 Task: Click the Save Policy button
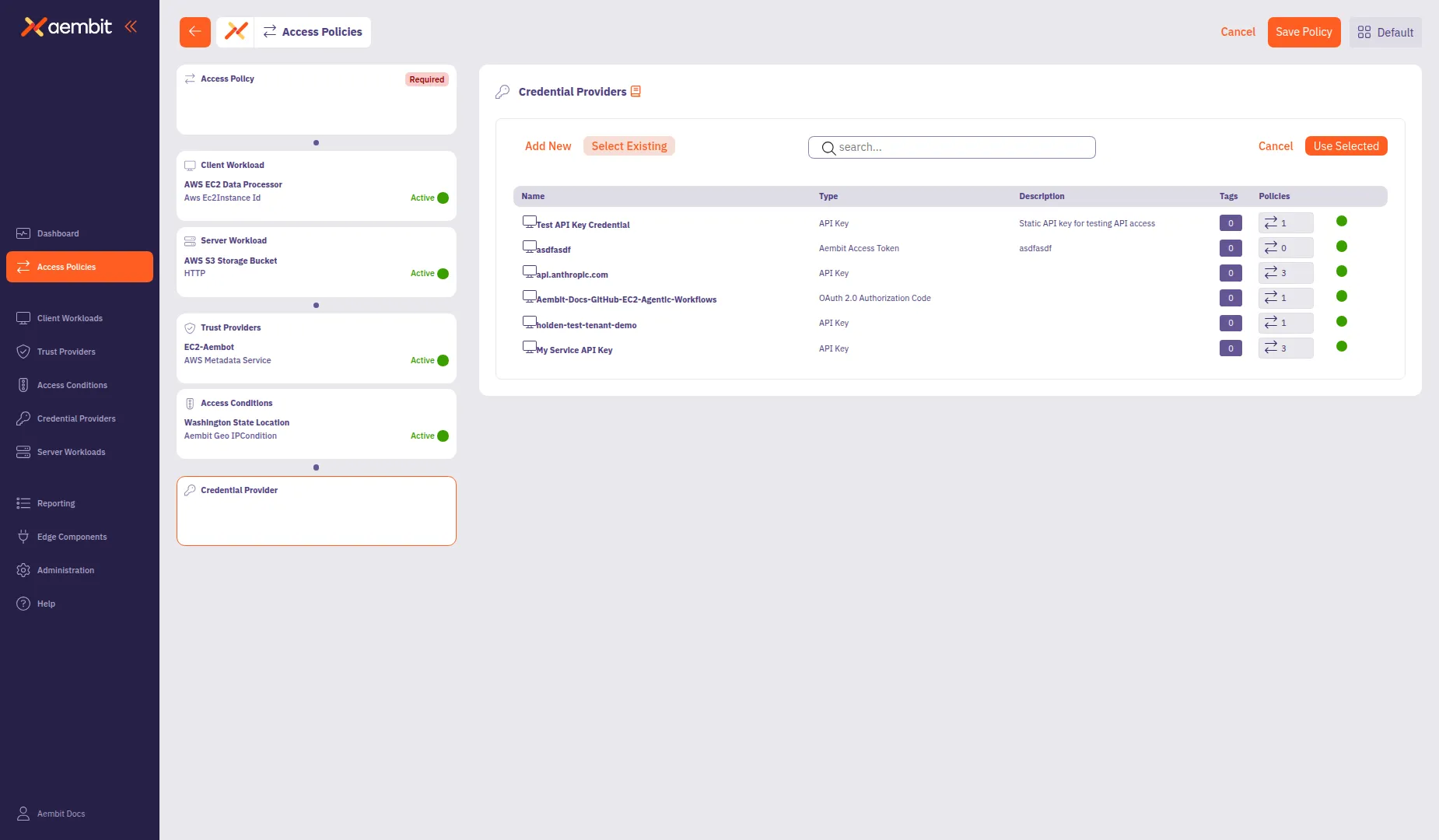point(1304,32)
